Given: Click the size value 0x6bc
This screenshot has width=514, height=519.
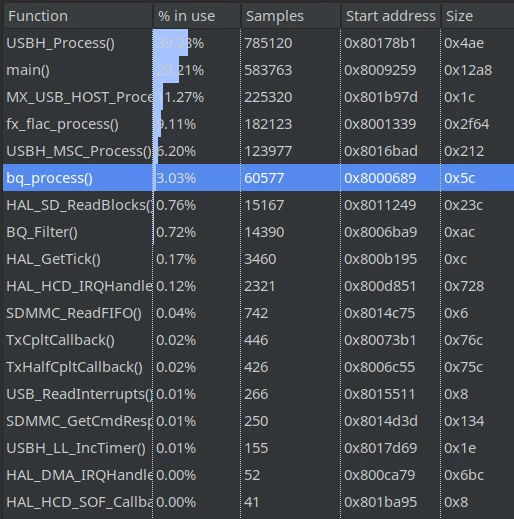Looking at the screenshot, I should (464, 475).
